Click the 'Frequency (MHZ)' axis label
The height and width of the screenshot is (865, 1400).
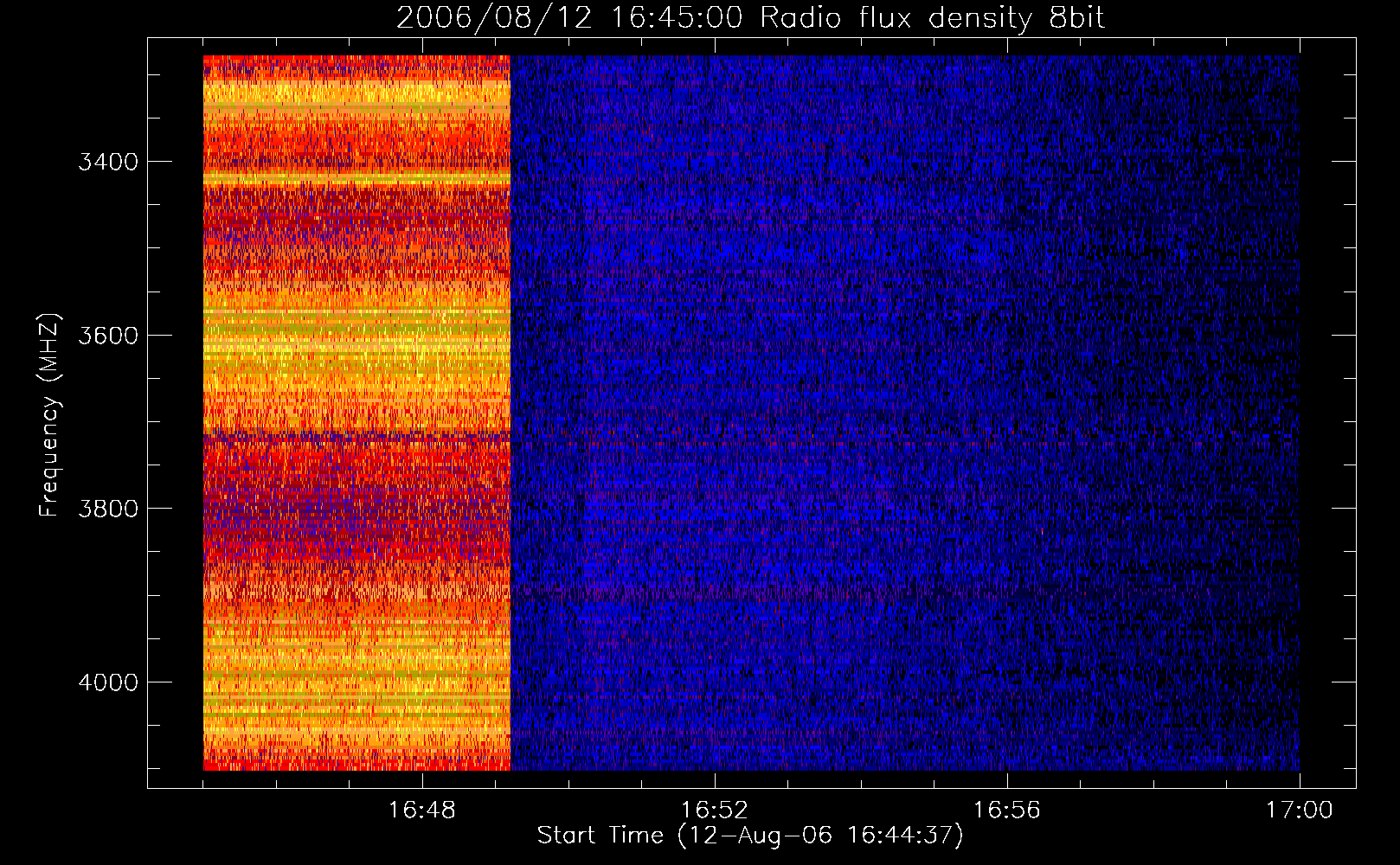tap(50, 414)
